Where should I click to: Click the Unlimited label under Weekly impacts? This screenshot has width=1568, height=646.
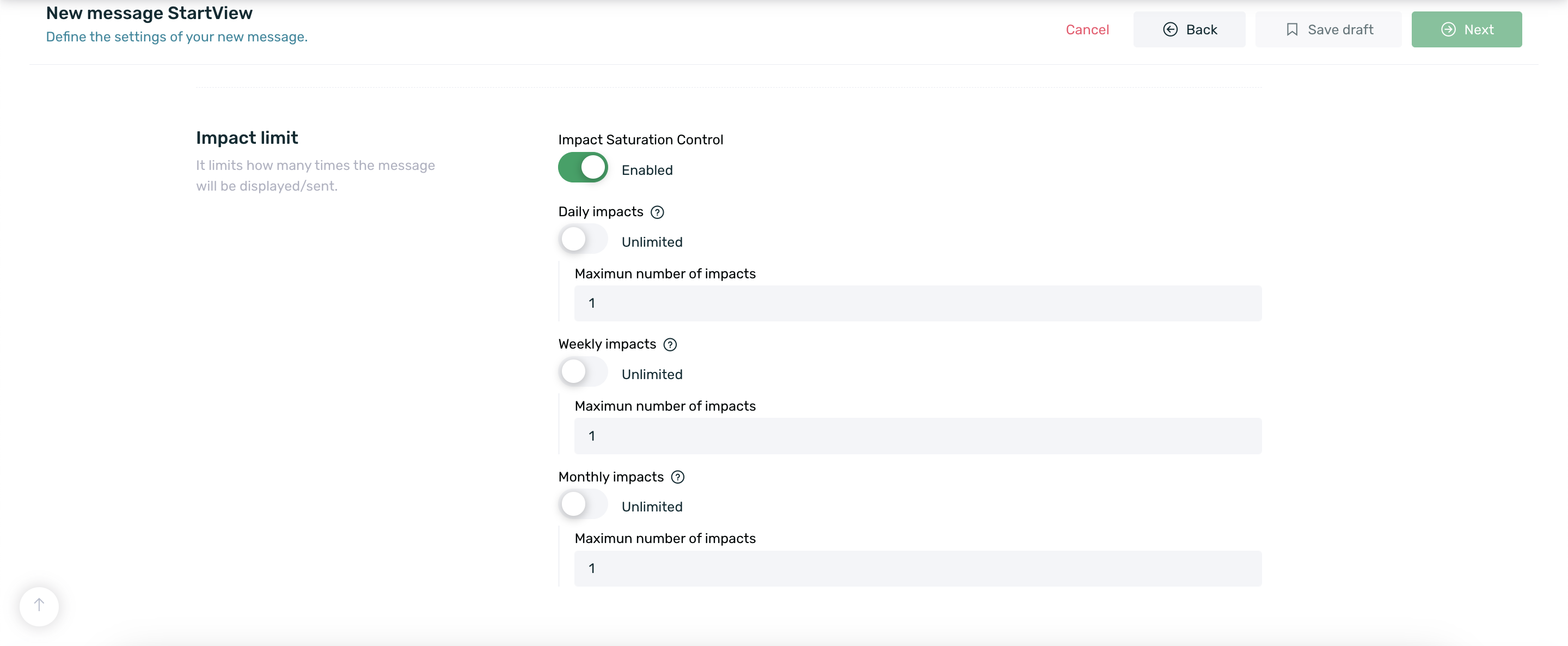[x=651, y=374]
